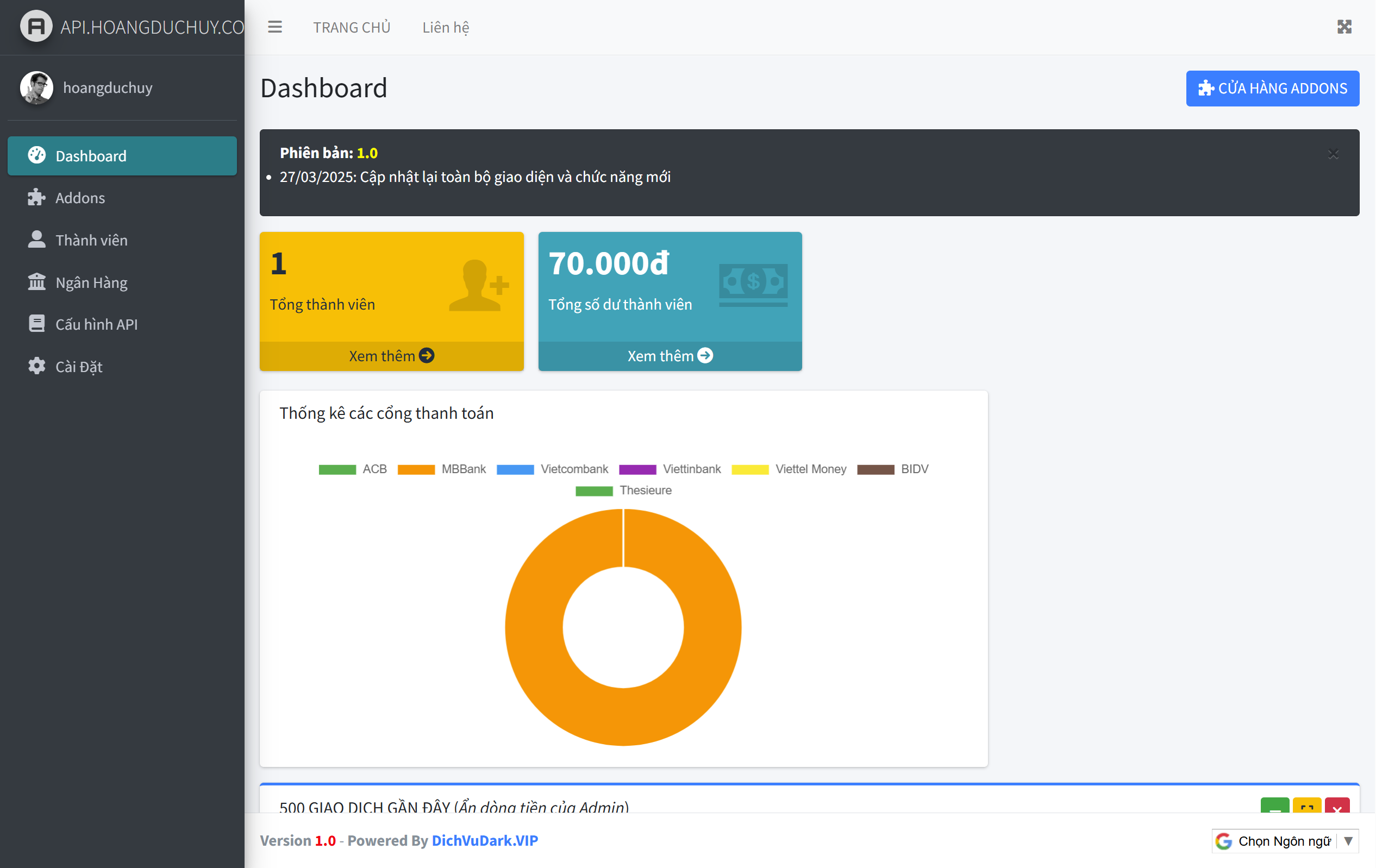
Task: Open Liên hệ contact link
Action: pos(446,27)
